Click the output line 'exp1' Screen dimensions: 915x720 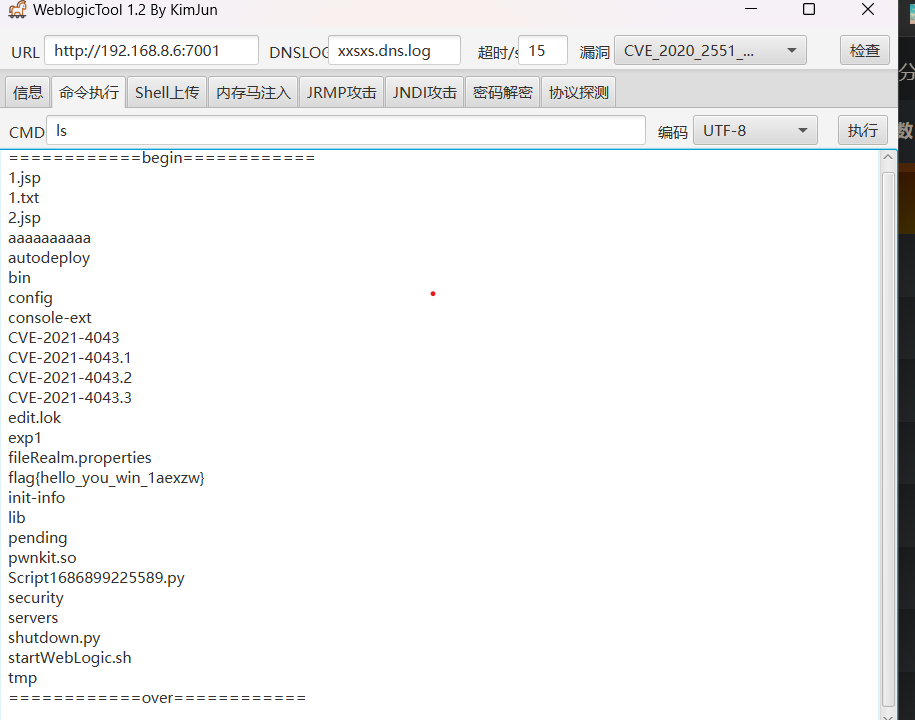25,438
